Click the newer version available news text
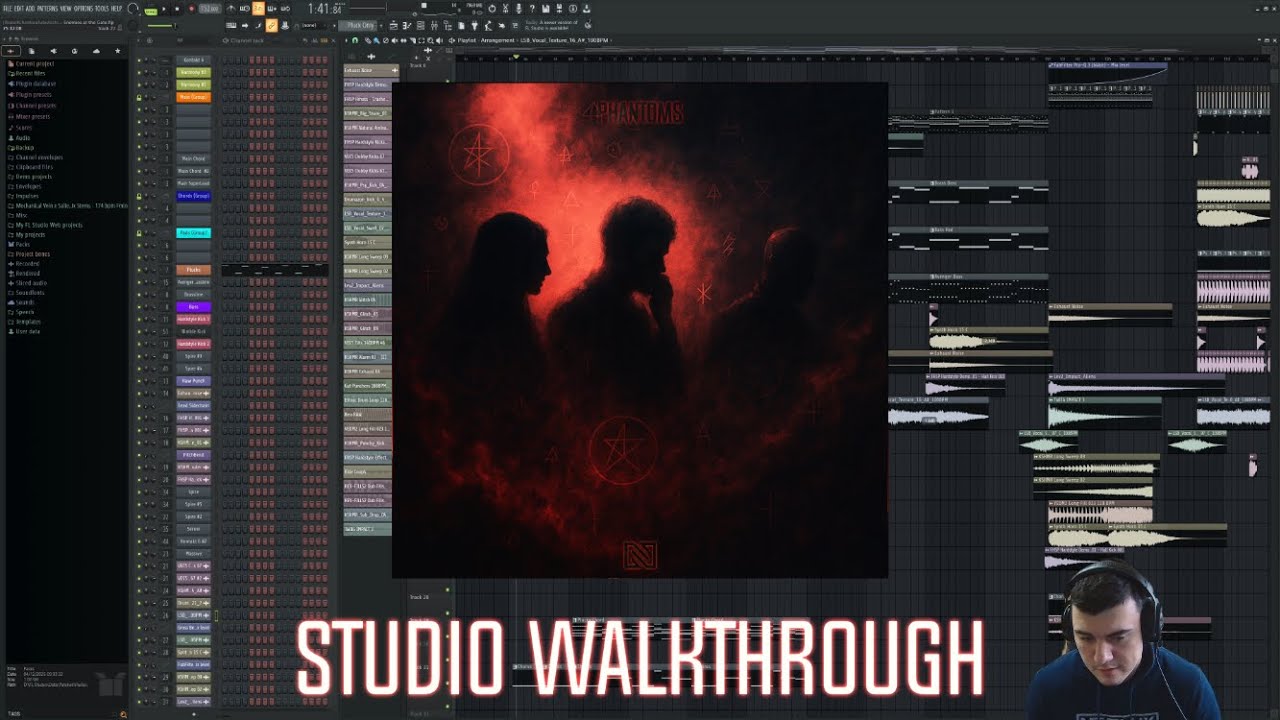The image size is (1280, 720). click(551, 25)
